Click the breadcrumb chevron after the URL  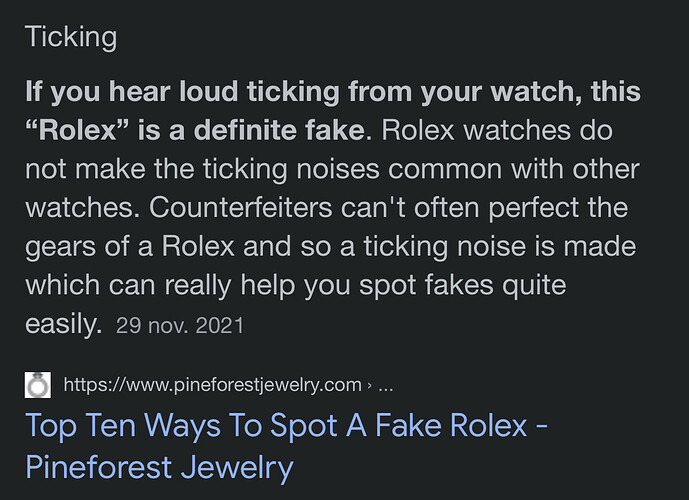click(x=370, y=386)
